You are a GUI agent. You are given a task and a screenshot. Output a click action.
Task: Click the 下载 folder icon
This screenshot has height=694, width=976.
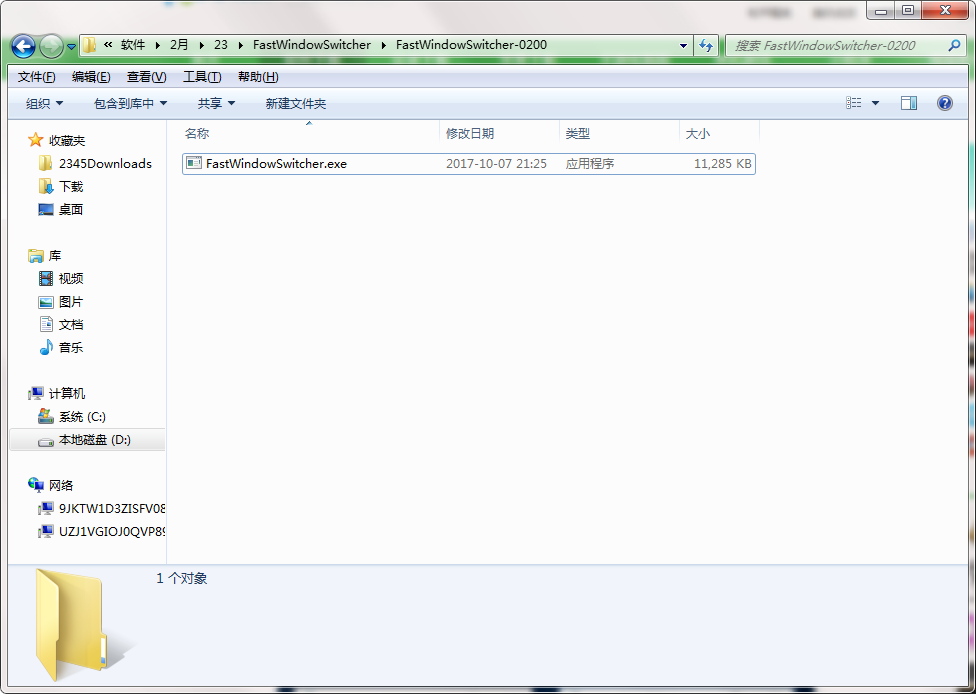[x=45, y=186]
